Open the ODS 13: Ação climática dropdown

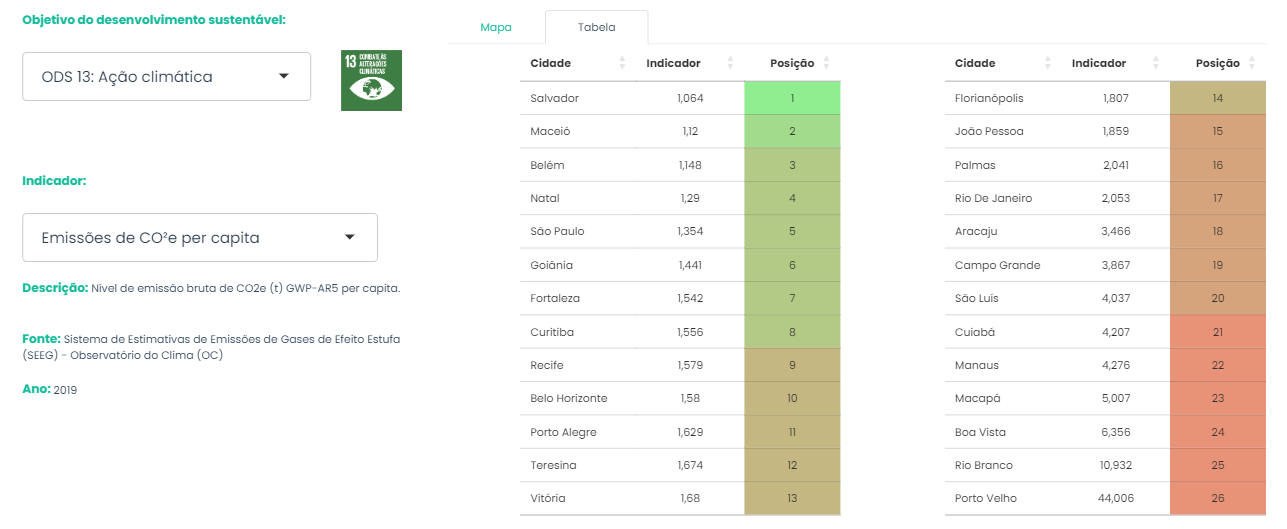pyautogui.click(x=166, y=76)
